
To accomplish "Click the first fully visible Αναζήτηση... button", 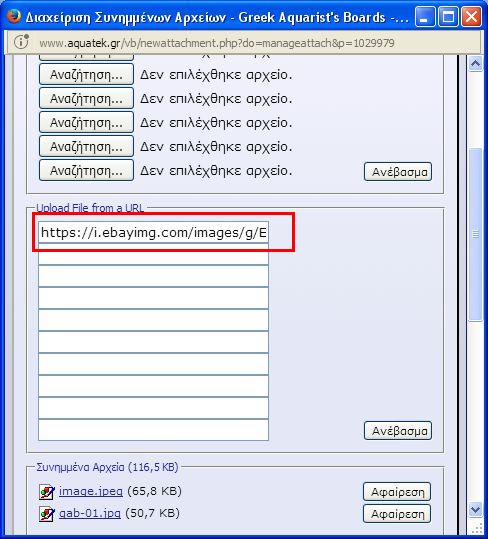I will pos(86,74).
